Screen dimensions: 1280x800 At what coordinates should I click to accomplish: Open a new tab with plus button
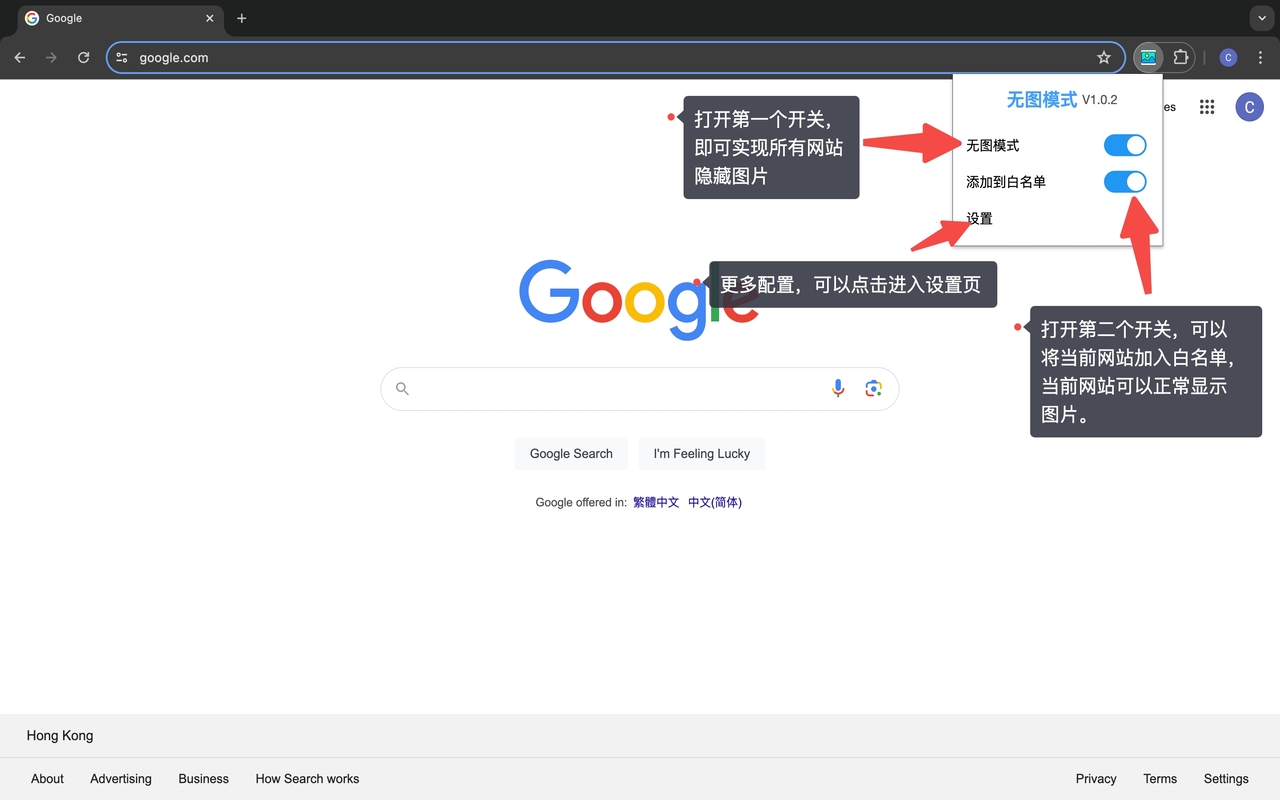(241, 18)
